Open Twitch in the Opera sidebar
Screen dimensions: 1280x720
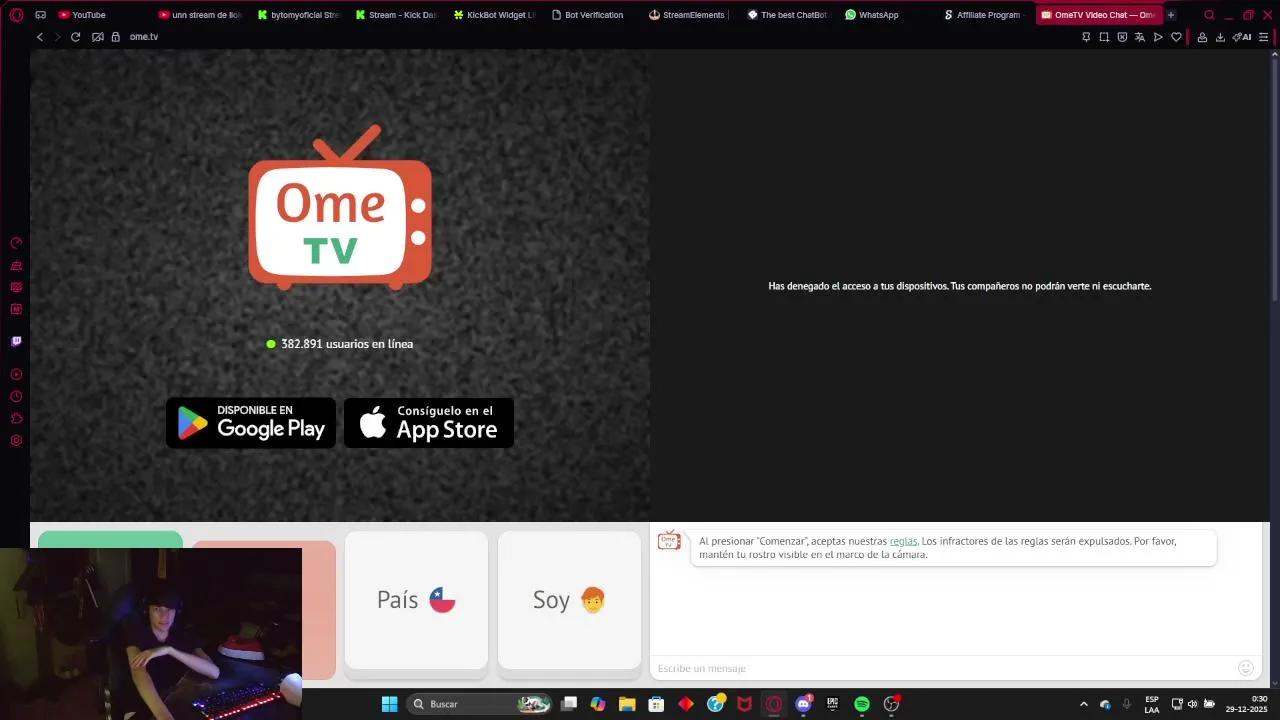tap(16, 341)
